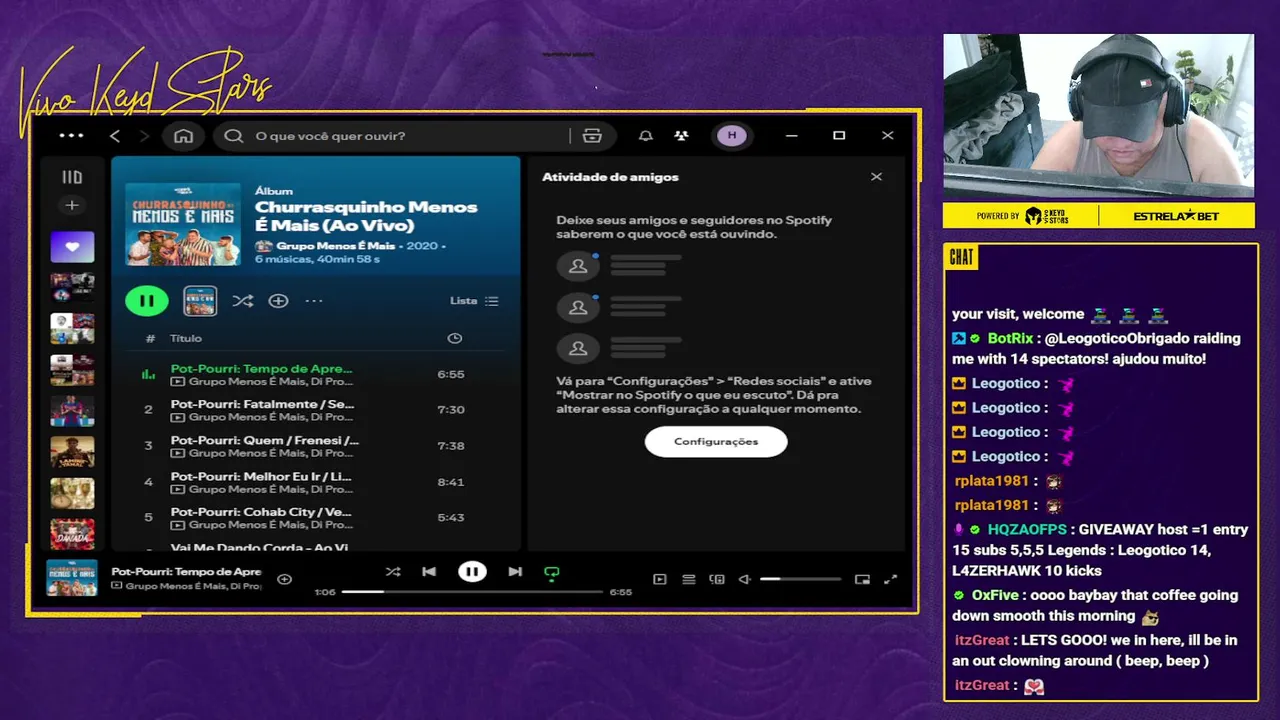Click the CHAT label on stream overlay

click(961, 257)
